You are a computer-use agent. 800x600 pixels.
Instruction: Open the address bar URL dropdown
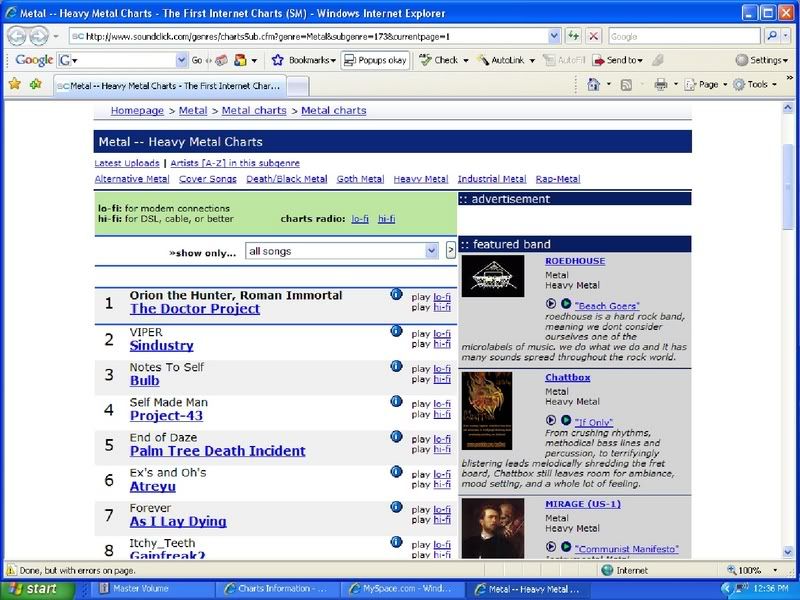tap(554, 36)
